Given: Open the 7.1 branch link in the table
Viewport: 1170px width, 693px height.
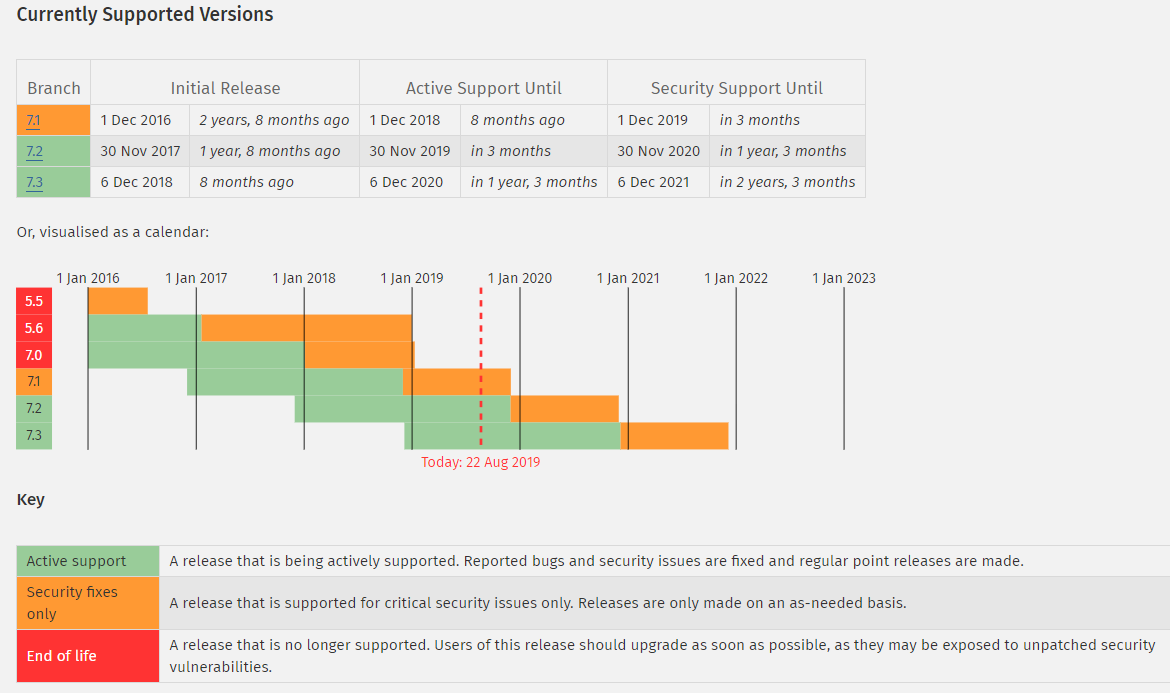Looking at the screenshot, I should [34, 120].
